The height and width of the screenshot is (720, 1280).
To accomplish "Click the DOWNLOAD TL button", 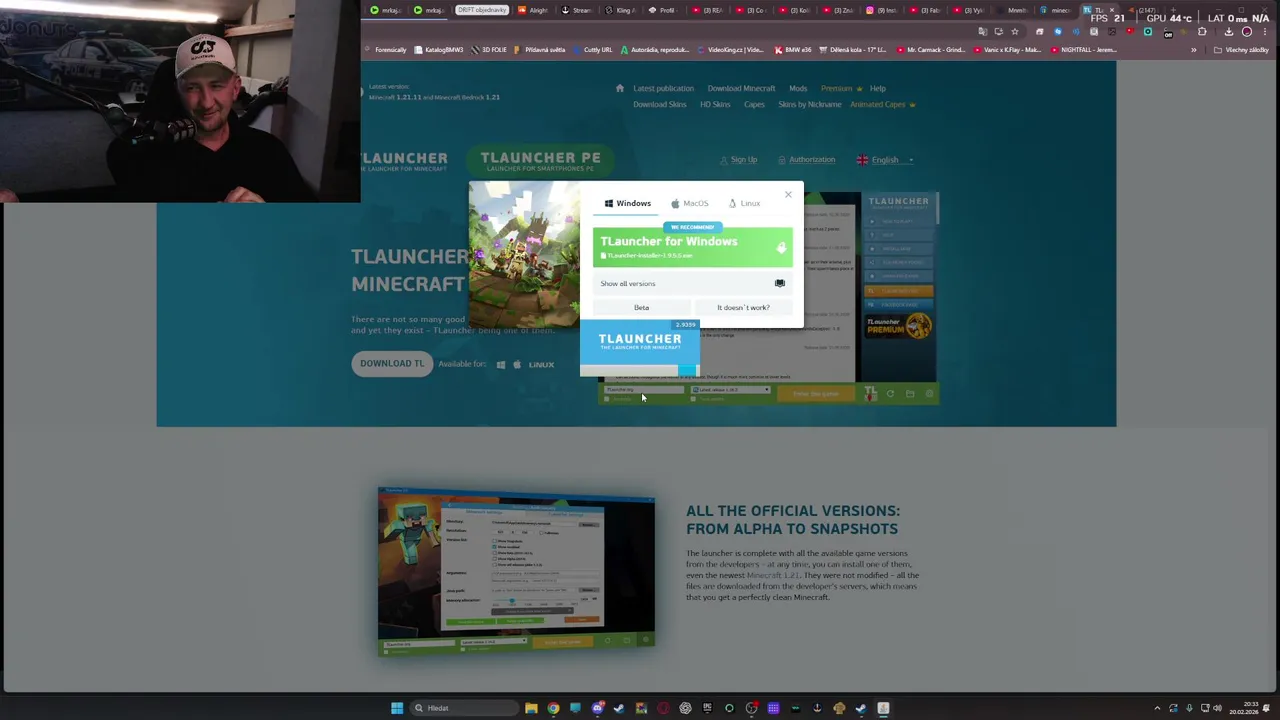I will point(392,363).
